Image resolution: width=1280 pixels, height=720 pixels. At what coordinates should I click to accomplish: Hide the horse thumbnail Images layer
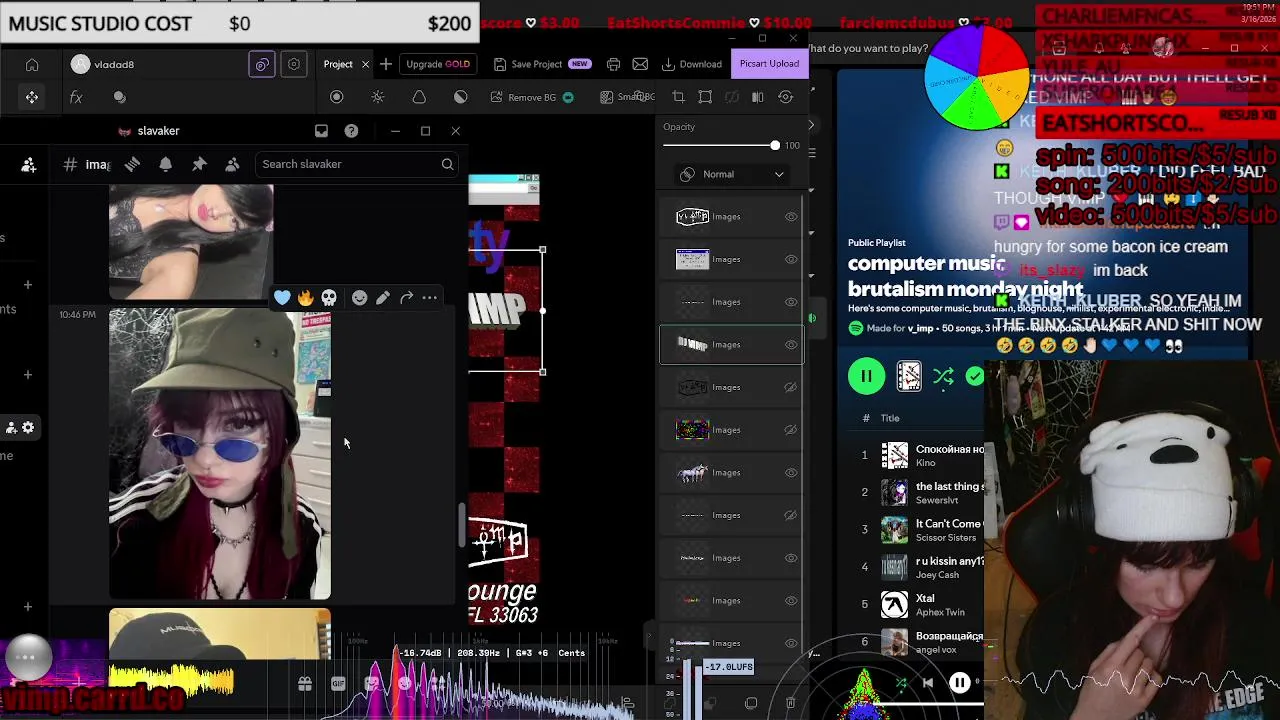[791, 472]
